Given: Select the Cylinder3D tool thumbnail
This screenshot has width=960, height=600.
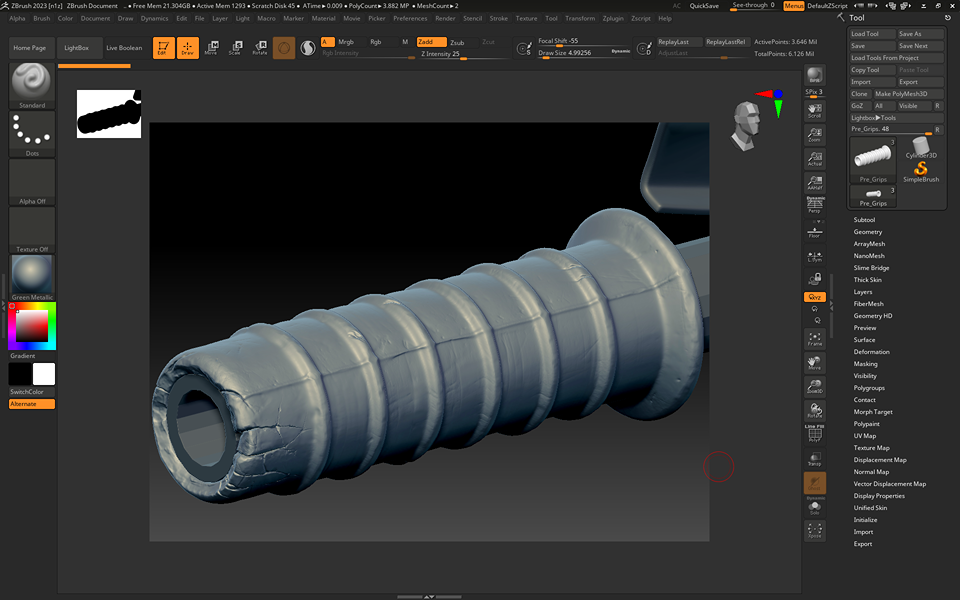Looking at the screenshot, I should pyautogui.click(x=920, y=147).
